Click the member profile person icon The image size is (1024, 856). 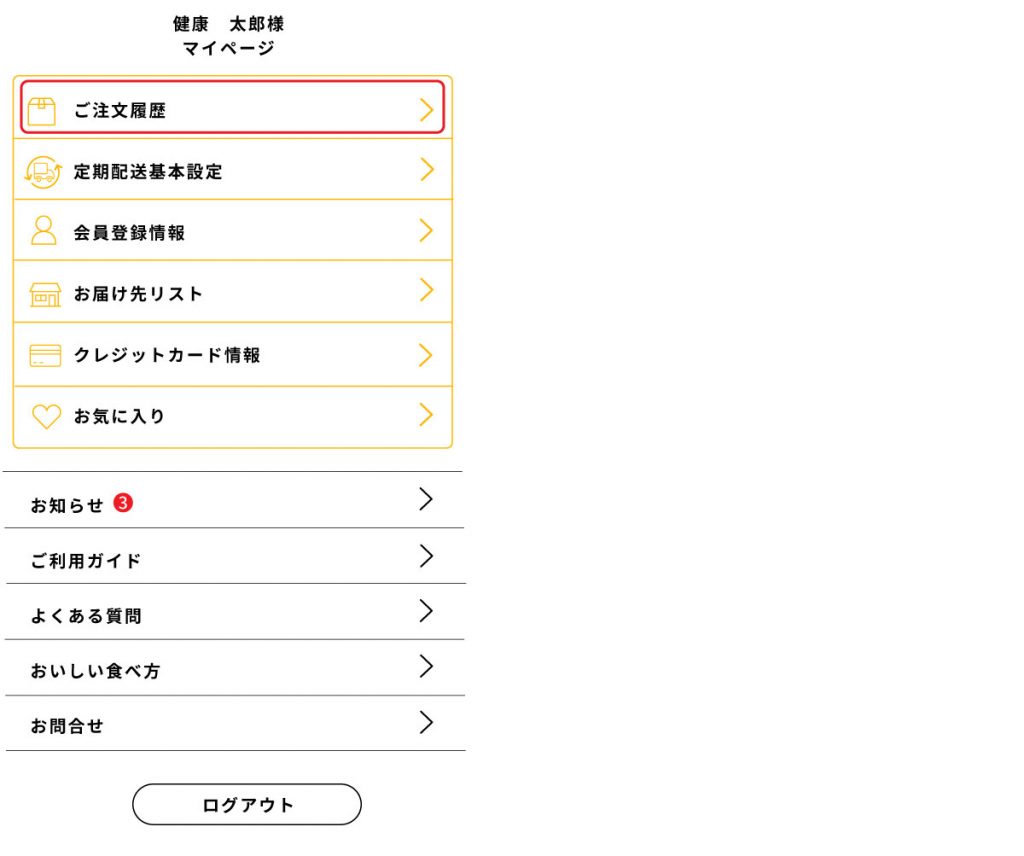click(44, 231)
